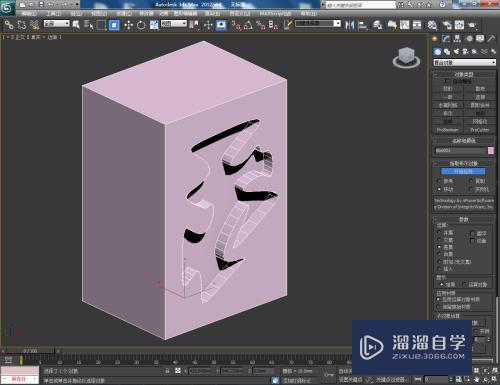Activate the Select Object tool
Screen dimensions: 500x385
(x=76, y=25)
